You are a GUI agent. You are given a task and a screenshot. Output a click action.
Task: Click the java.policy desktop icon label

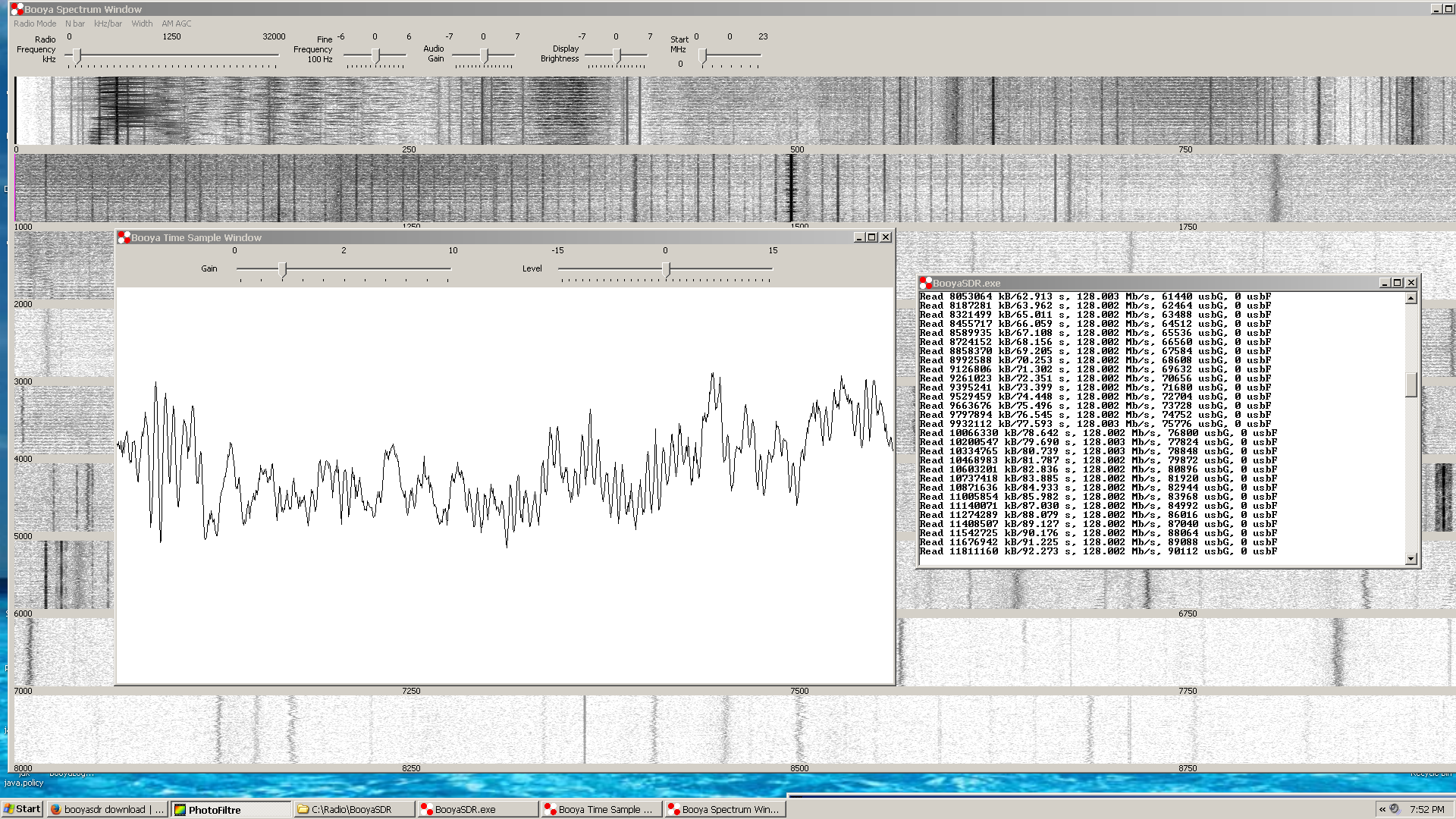(24, 783)
